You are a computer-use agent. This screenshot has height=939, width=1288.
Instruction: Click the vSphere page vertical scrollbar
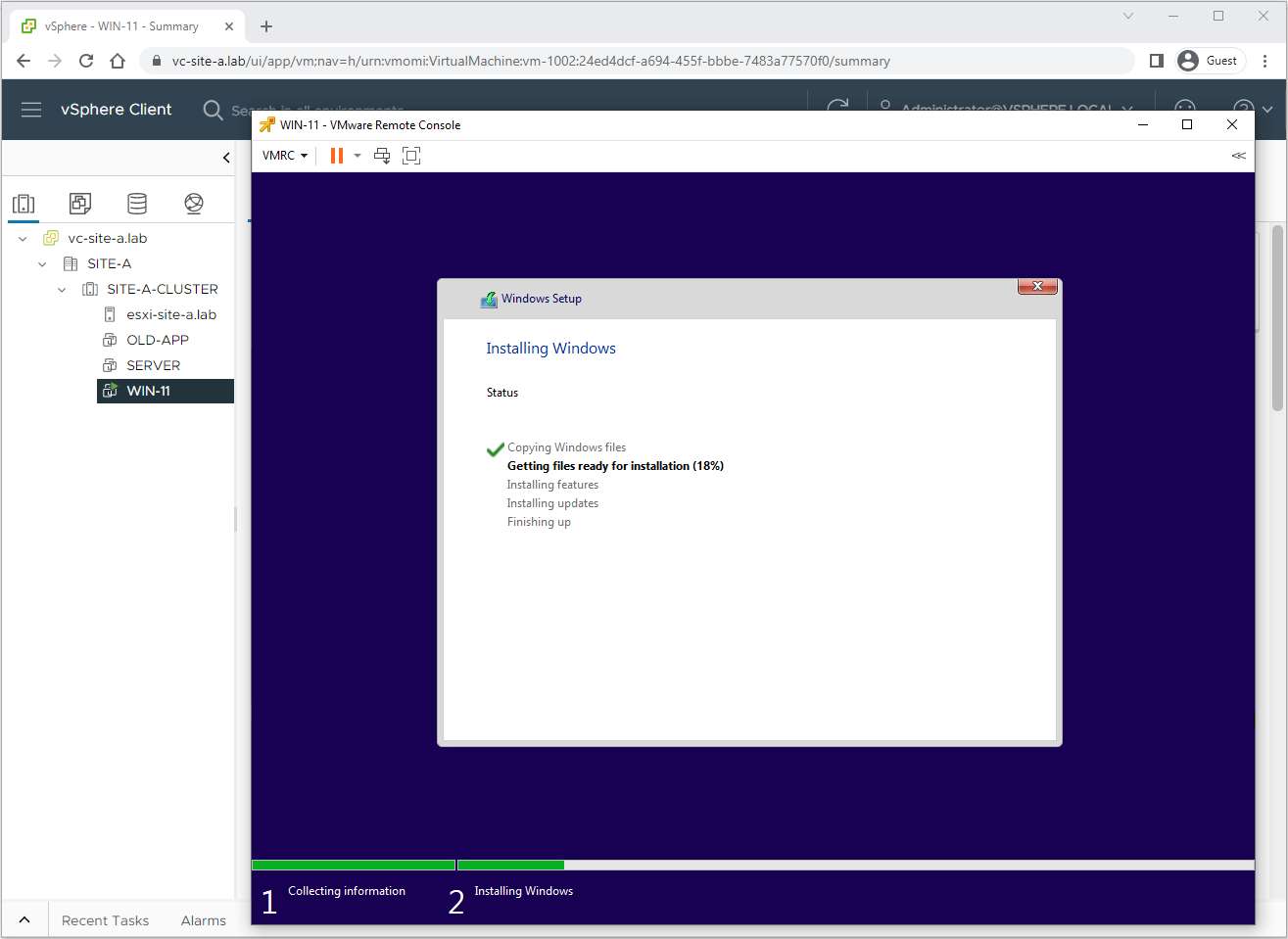point(1277,318)
